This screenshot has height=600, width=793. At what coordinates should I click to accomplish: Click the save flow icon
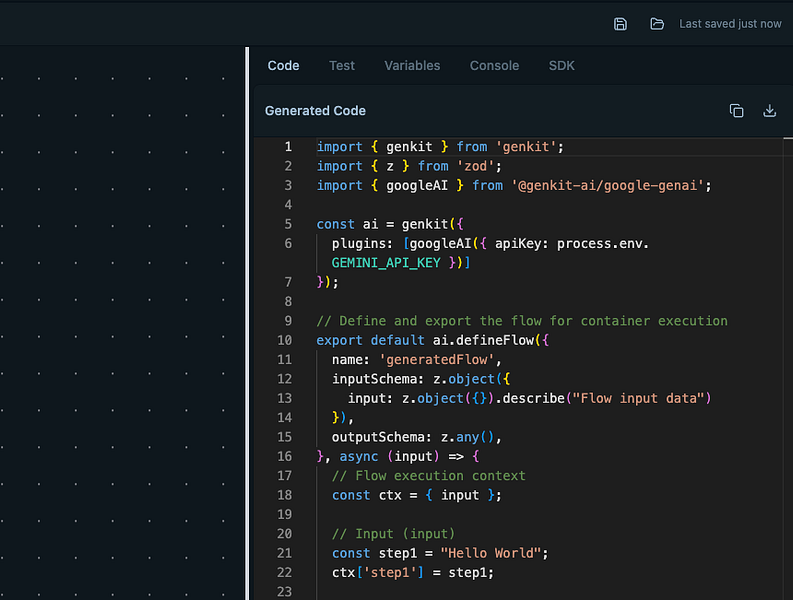(x=620, y=24)
